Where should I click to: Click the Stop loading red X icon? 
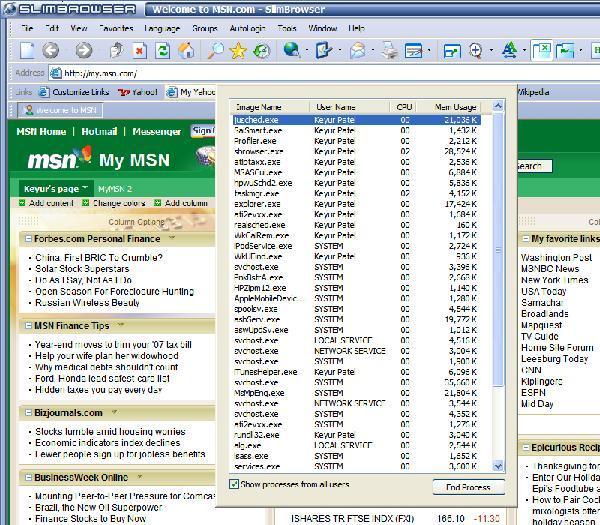(139, 50)
